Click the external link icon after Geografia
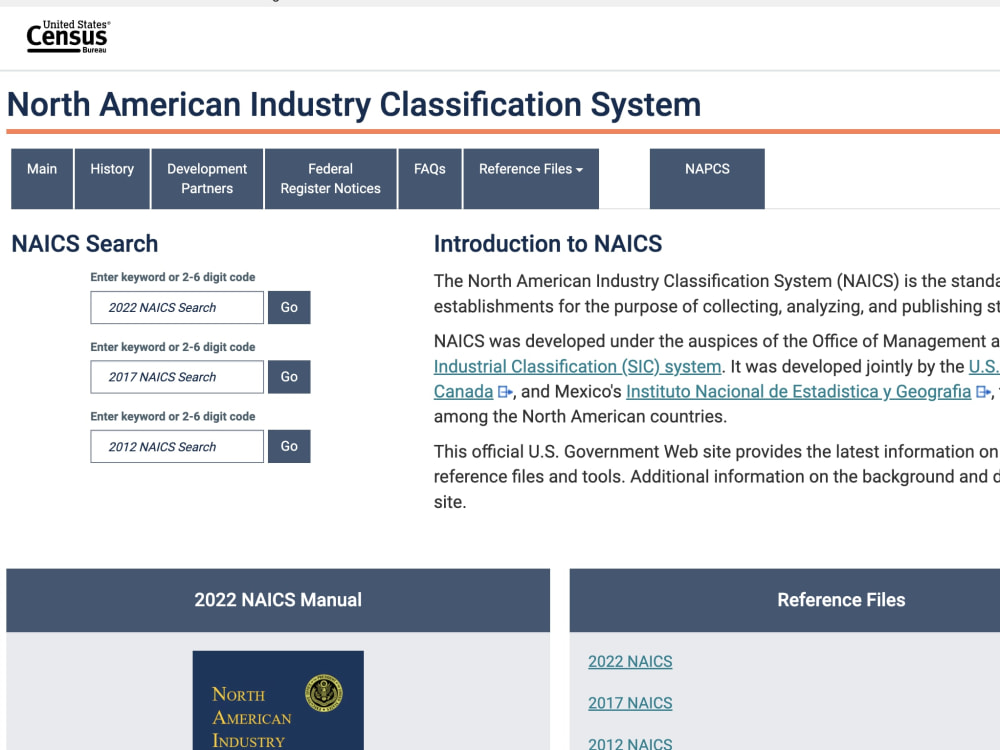 [x=983, y=392]
